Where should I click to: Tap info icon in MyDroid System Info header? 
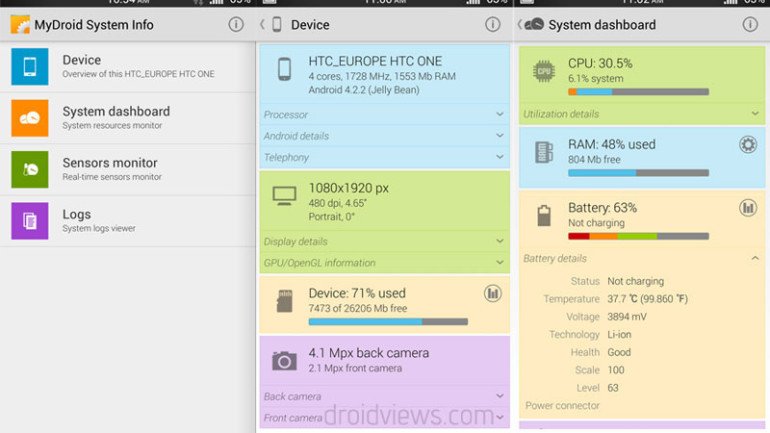click(236, 25)
